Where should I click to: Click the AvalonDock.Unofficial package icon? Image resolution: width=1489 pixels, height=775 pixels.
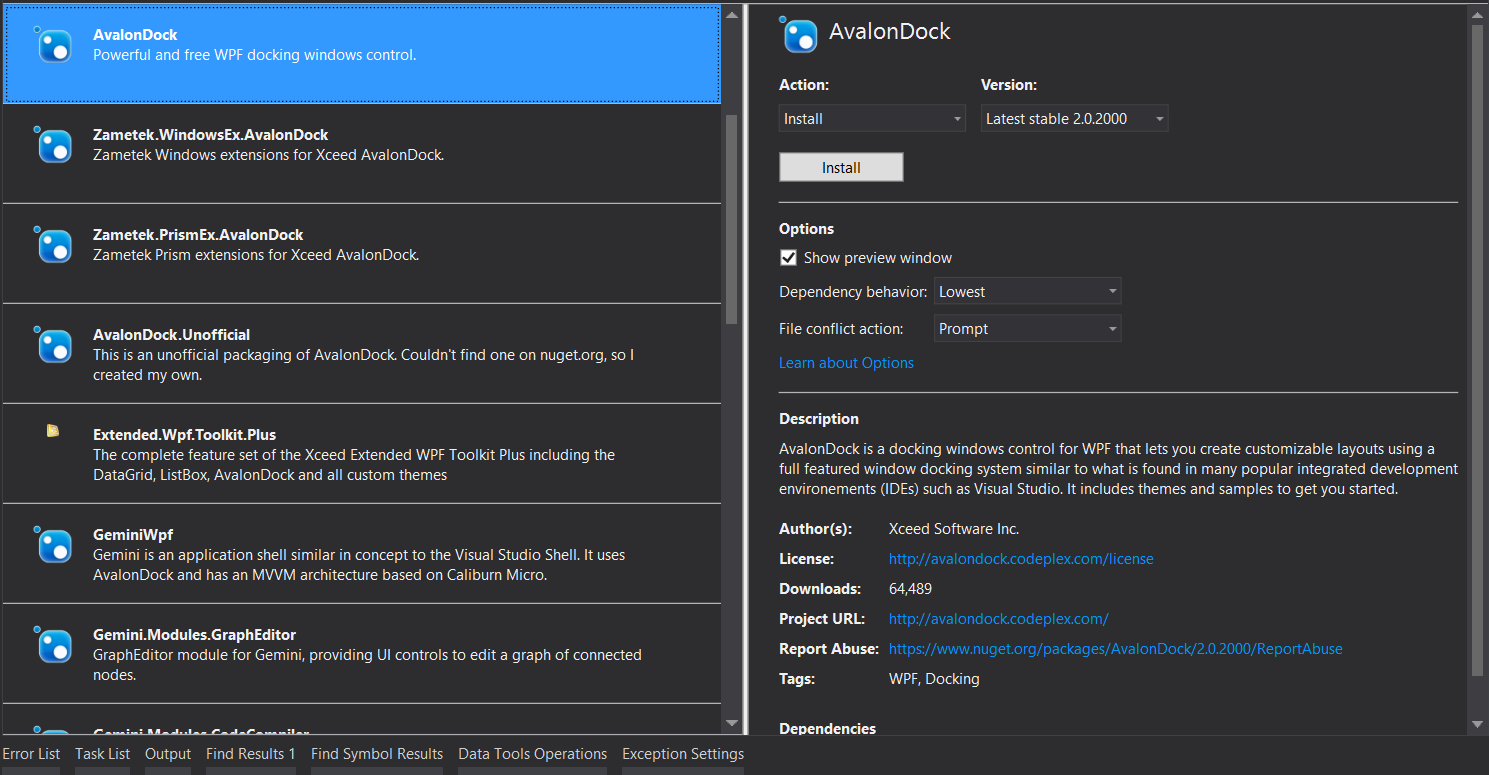click(54, 345)
